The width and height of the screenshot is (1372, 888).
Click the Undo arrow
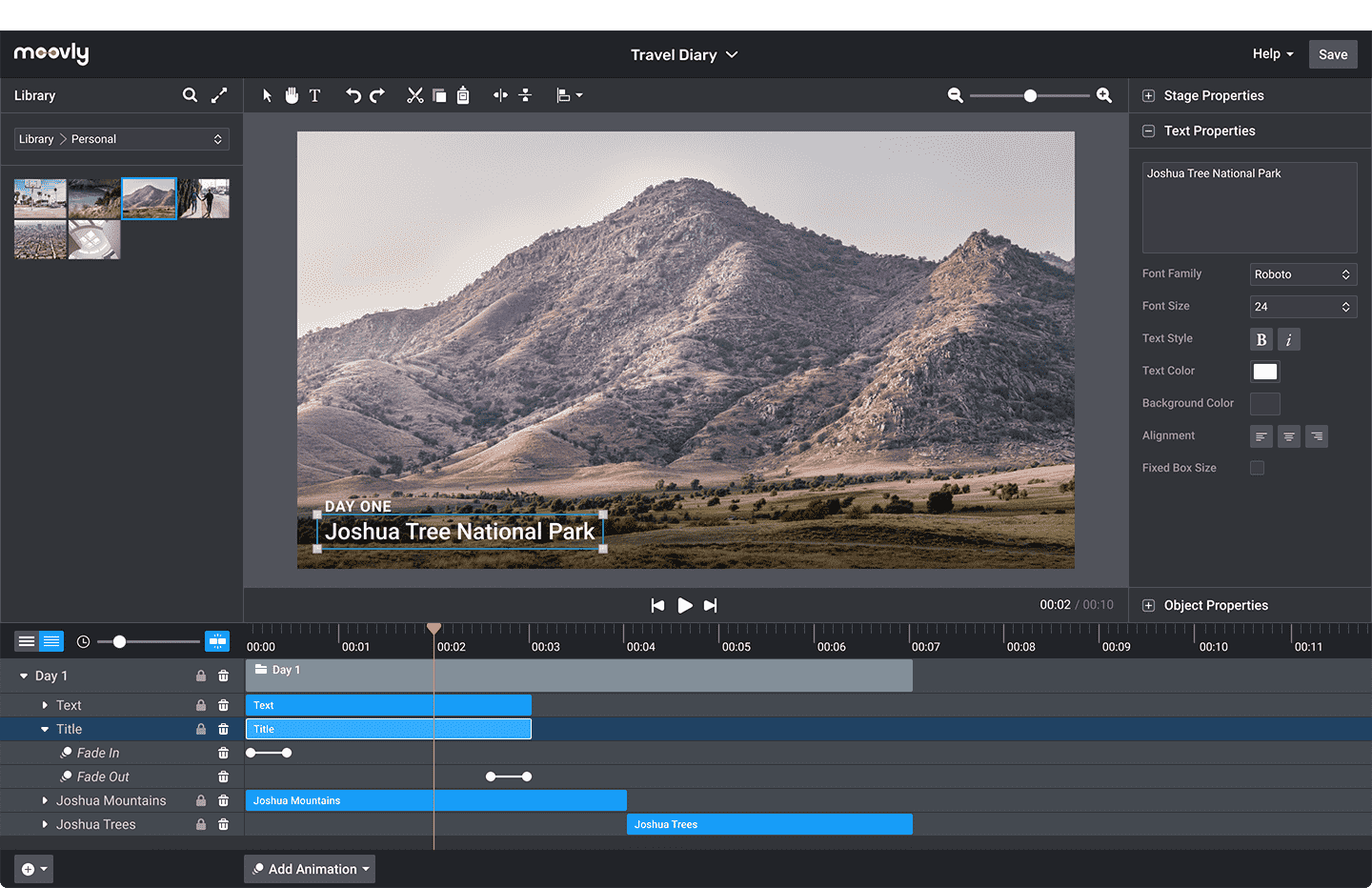[x=353, y=95]
